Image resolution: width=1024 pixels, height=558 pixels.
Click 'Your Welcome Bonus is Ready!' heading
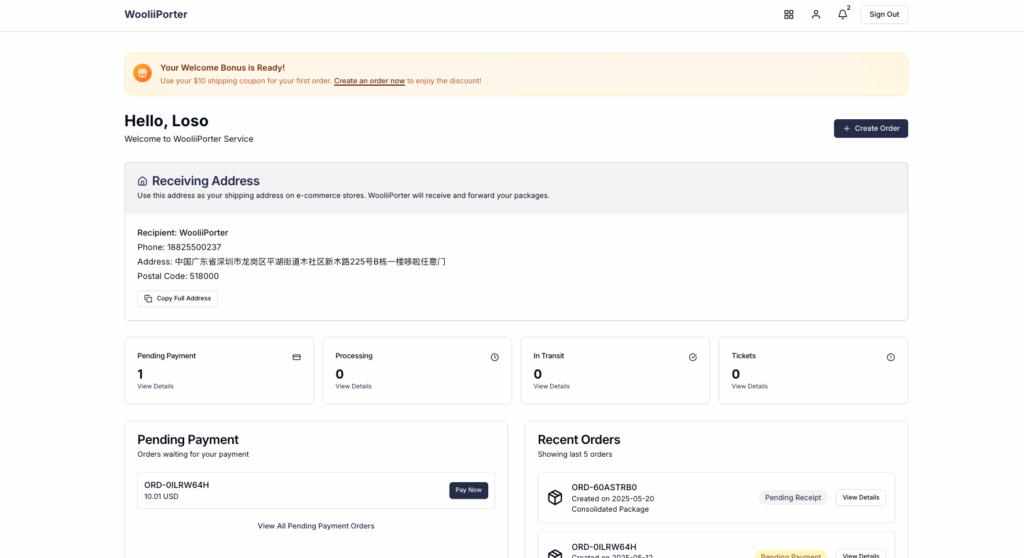point(222,67)
